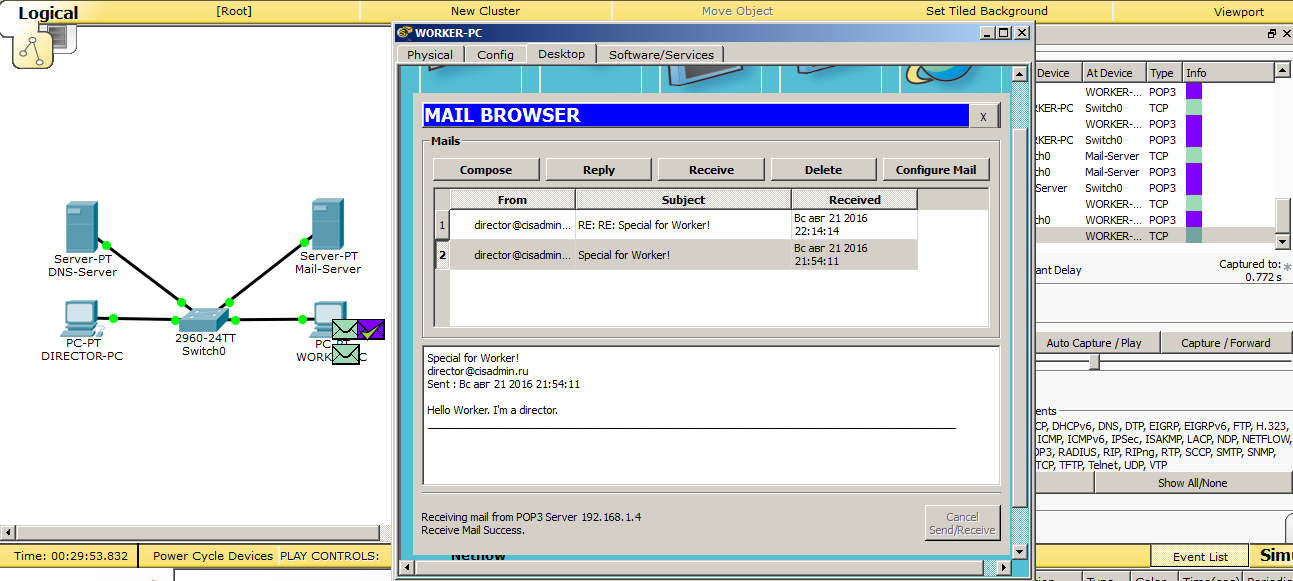This screenshot has width=1293, height=581.
Task: Select Mail-Server TCP event row
Action: tap(1155, 156)
